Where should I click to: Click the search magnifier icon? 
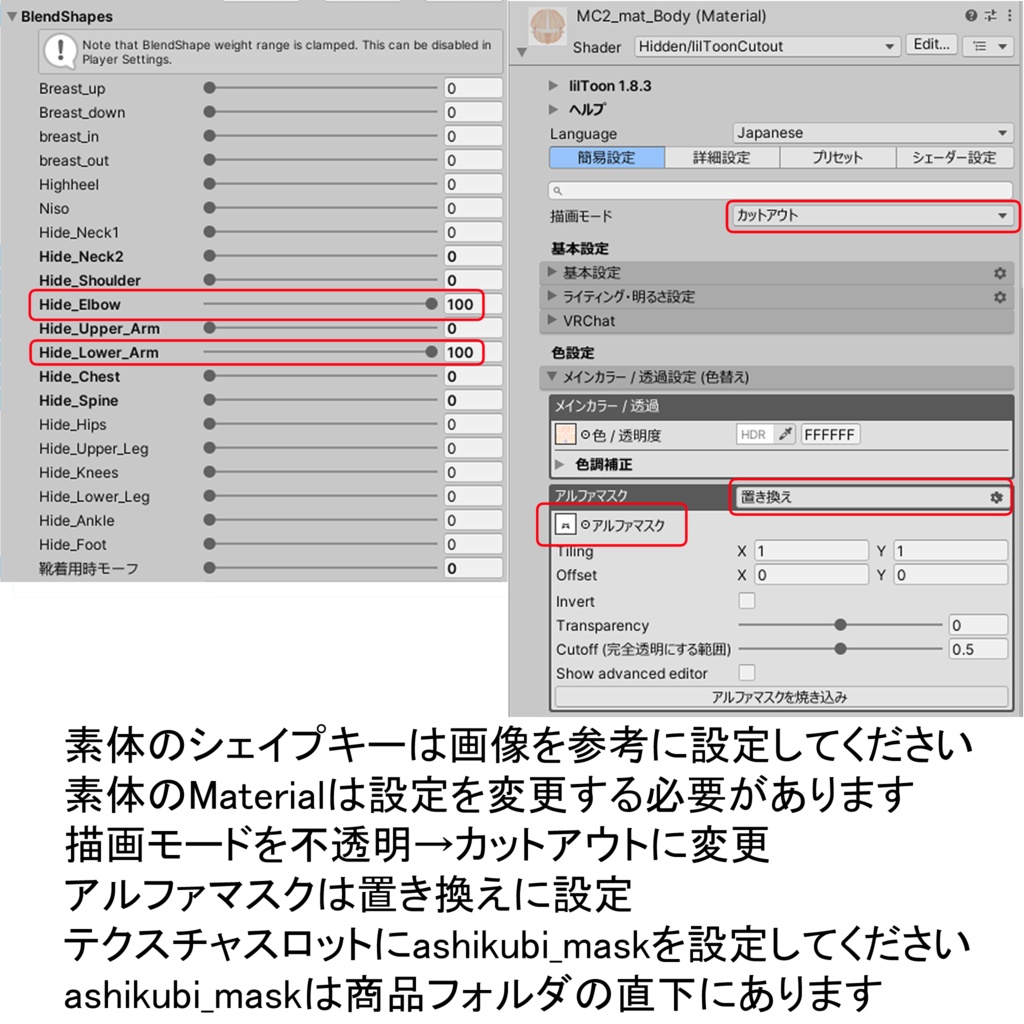pos(558,191)
